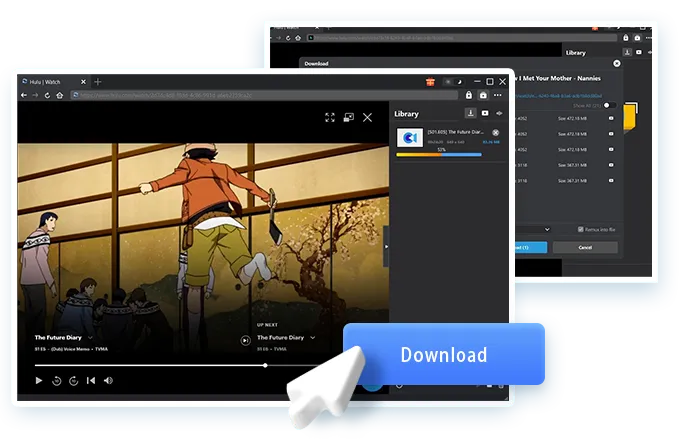Preview third 472.18 MB stream row
This screenshot has width=686, height=439.
(611, 149)
